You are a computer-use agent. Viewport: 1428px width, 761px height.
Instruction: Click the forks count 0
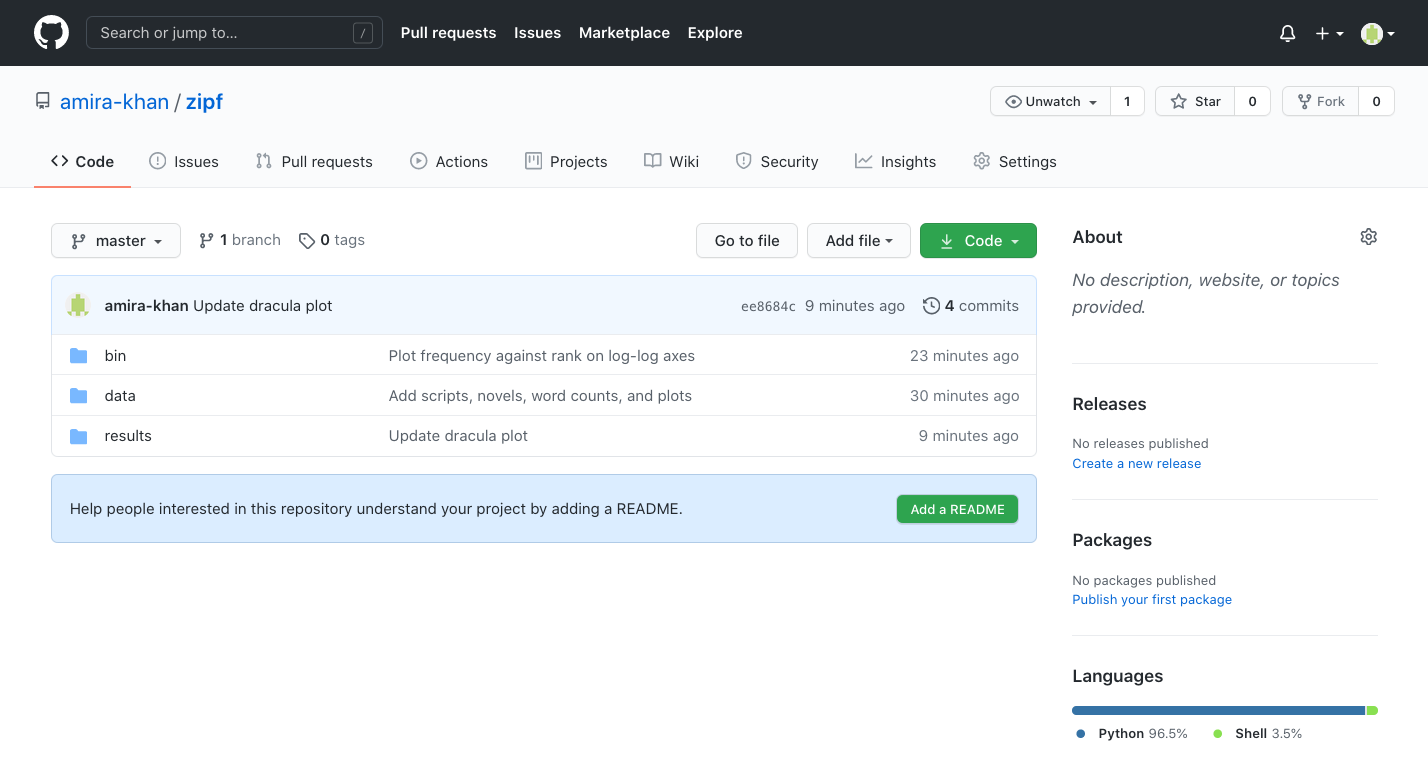(1376, 102)
